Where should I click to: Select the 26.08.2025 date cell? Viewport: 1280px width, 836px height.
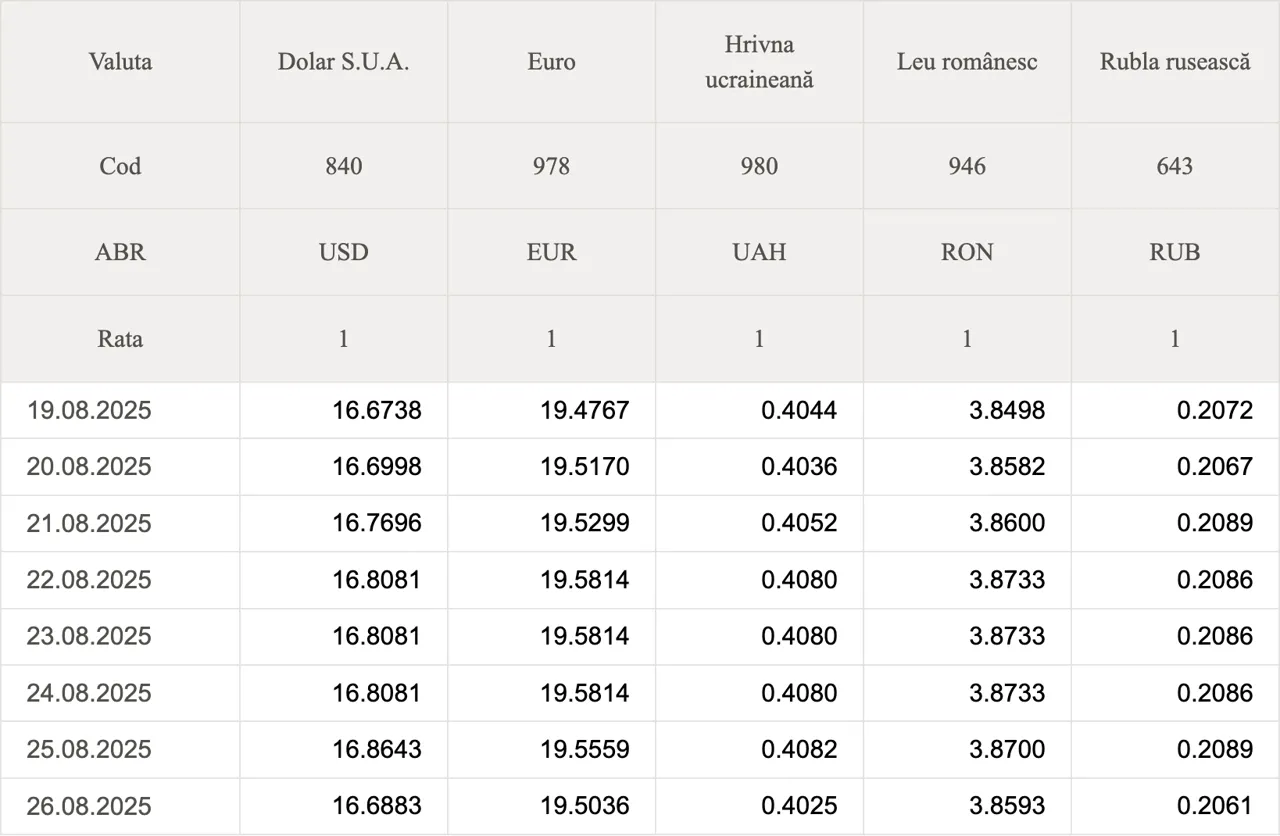120,806
